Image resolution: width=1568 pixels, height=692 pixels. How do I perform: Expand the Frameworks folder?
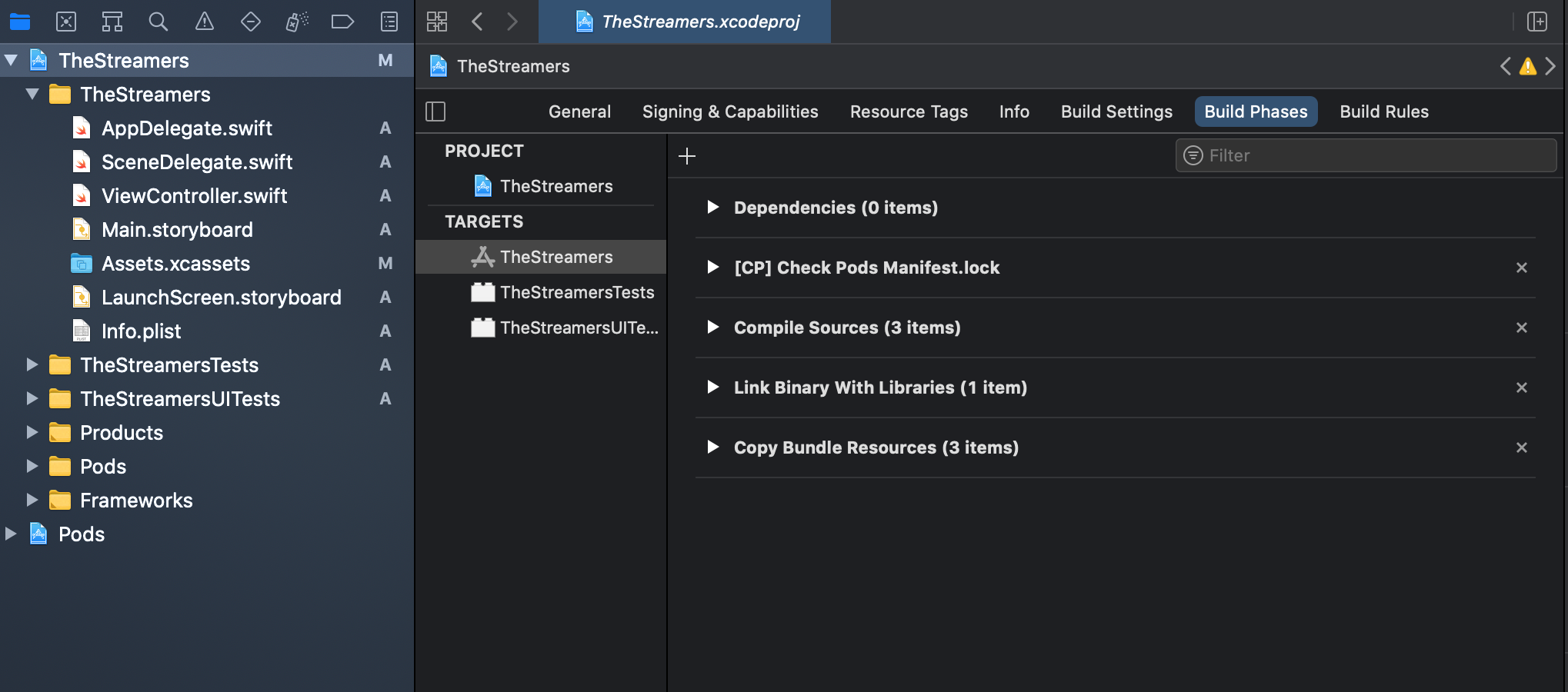pos(32,500)
